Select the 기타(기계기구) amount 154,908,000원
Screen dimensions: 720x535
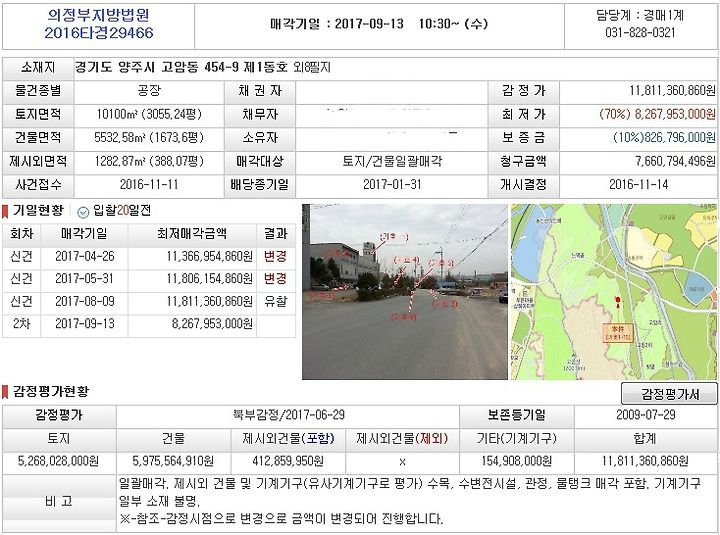click(x=517, y=461)
